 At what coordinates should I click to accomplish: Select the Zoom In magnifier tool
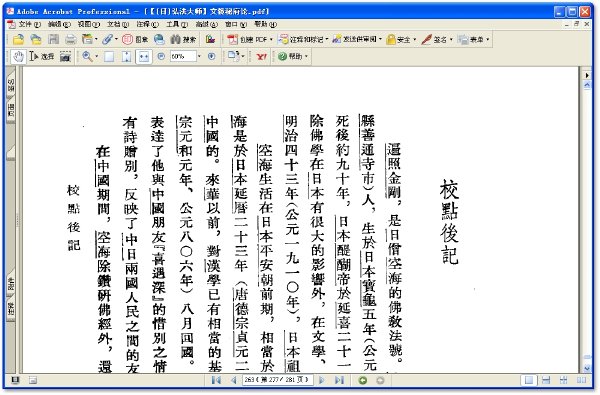[87, 57]
